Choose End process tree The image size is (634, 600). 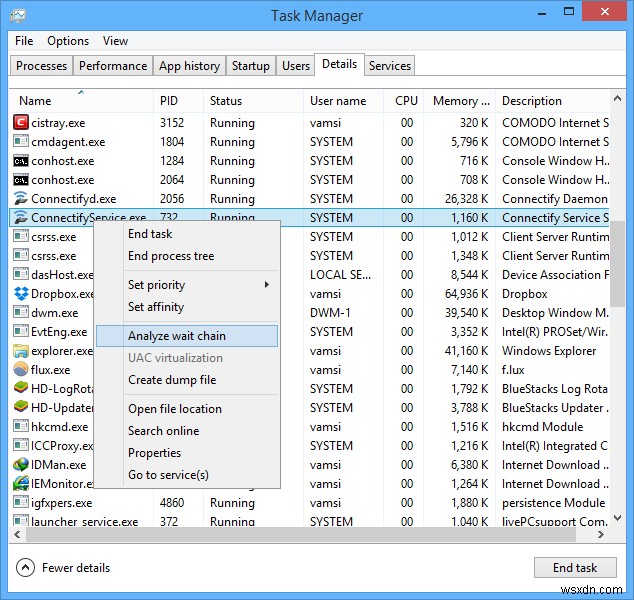click(x=186, y=256)
